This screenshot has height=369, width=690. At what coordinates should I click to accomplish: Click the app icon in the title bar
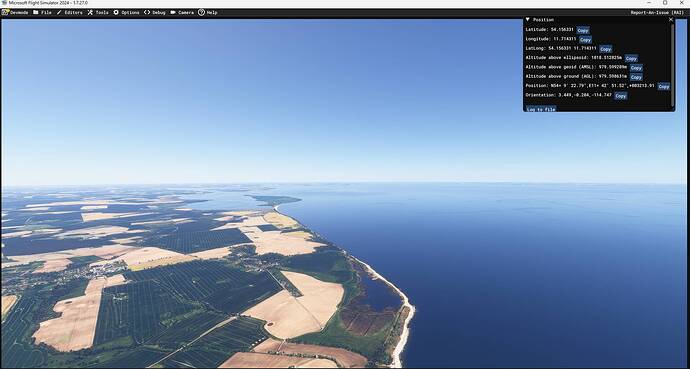(x=4, y=3)
